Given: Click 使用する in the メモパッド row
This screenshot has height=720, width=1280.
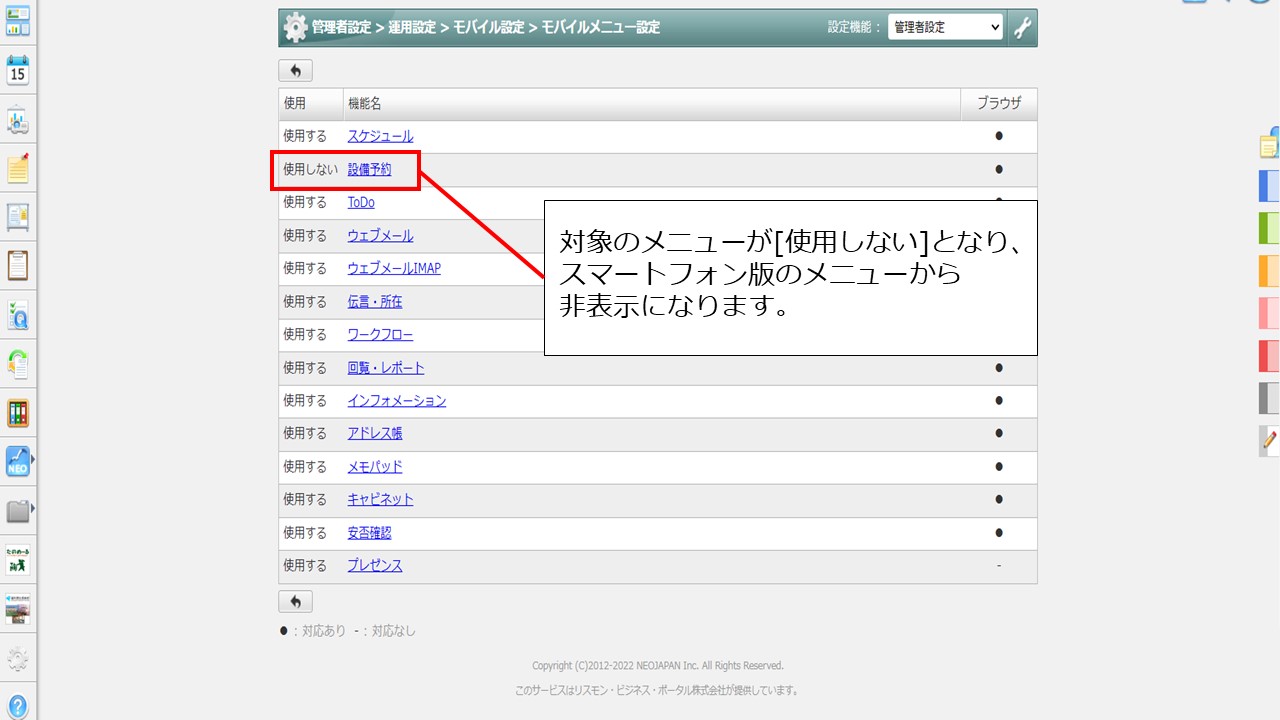Looking at the screenshot, I should 305,466.
